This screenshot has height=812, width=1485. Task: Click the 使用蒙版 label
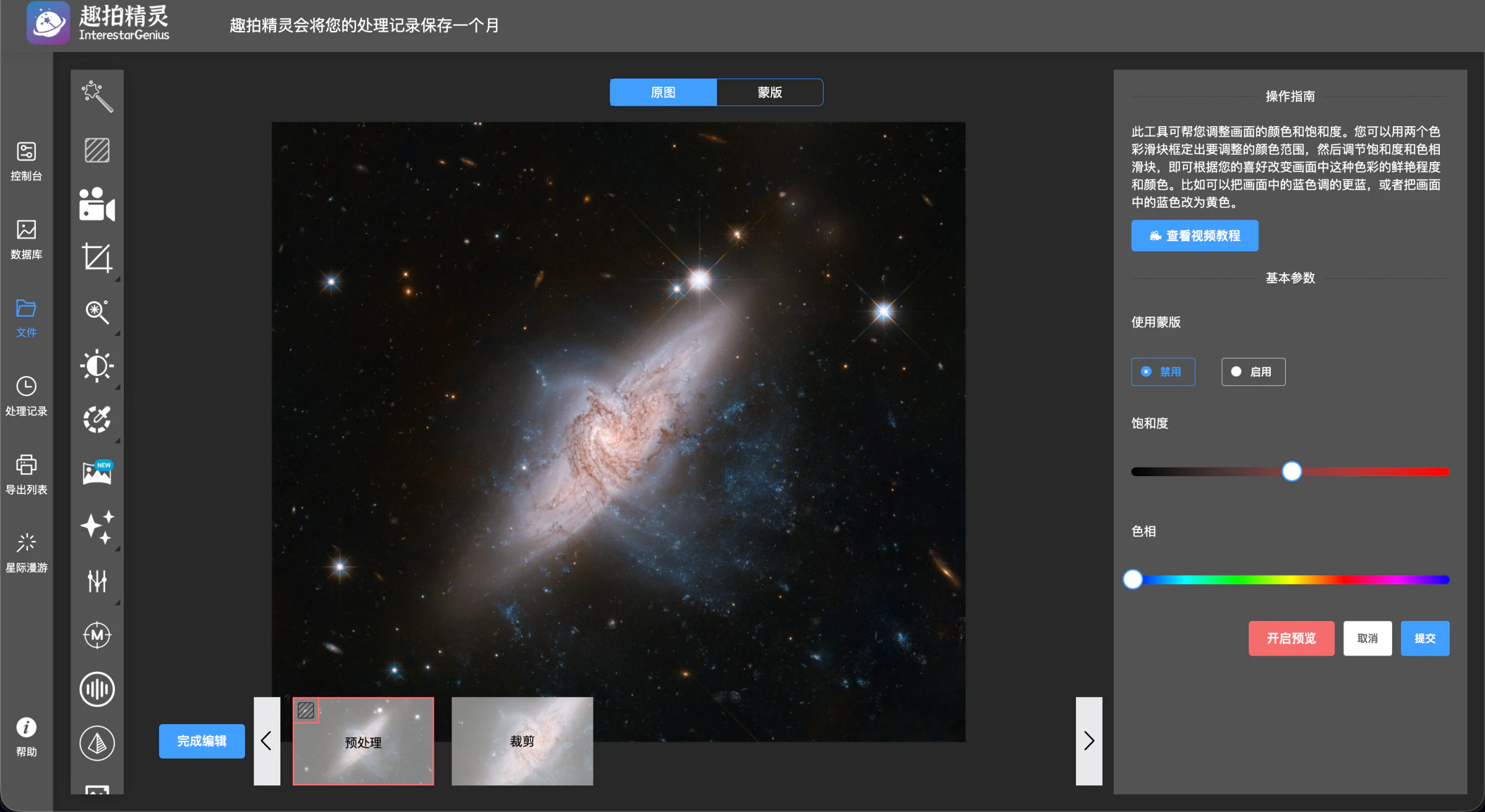(1156, 322)
